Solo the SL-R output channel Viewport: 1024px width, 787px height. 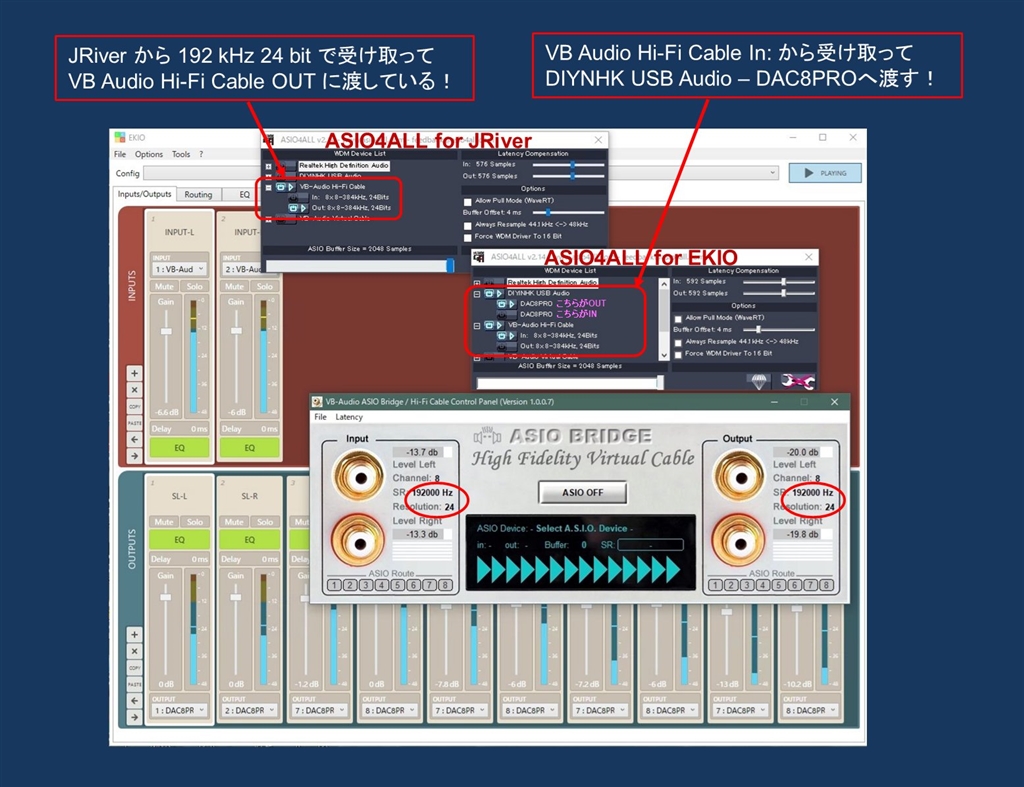264,522
